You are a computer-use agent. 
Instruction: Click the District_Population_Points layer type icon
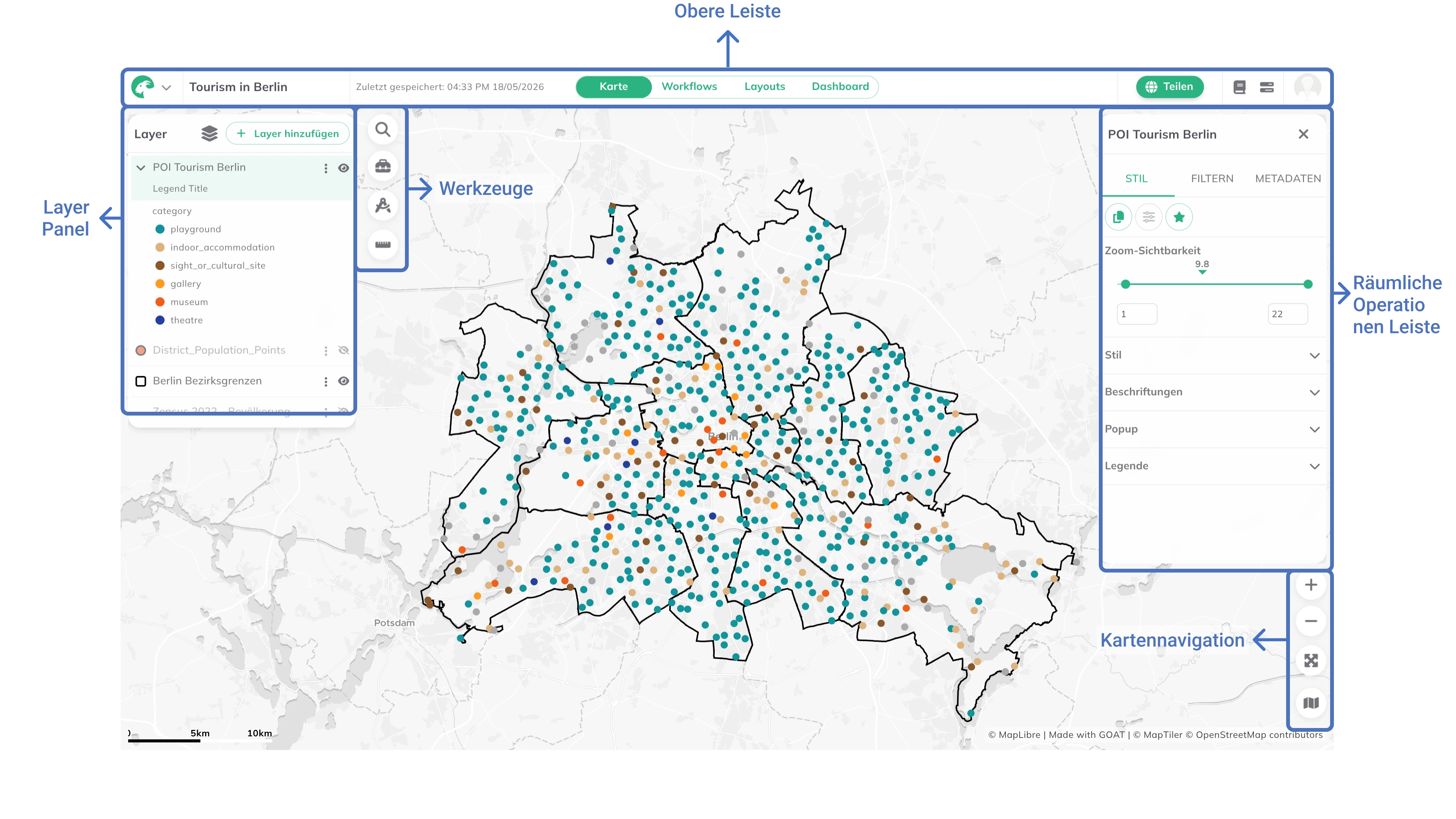(141, 350)
